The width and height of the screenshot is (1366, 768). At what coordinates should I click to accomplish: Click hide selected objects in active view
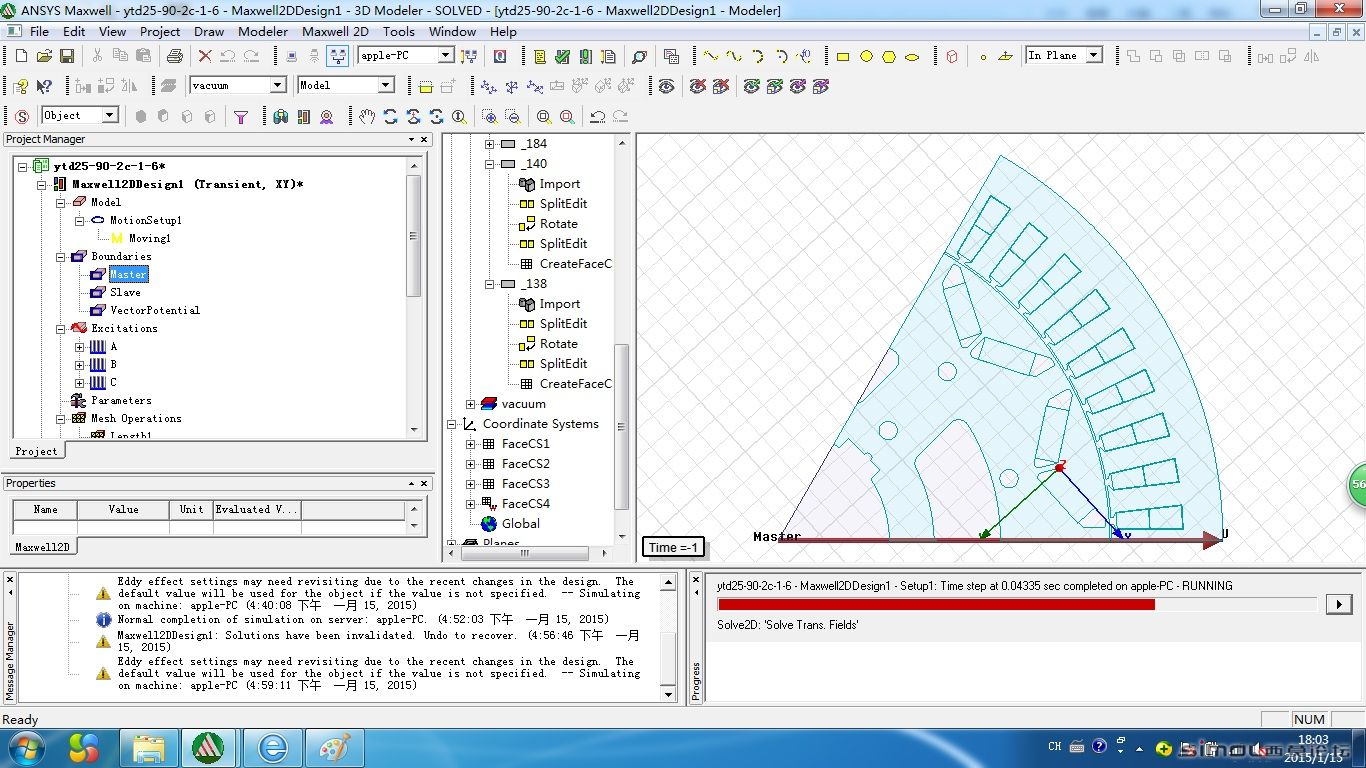pyautogui.click(x=698, y=86)
